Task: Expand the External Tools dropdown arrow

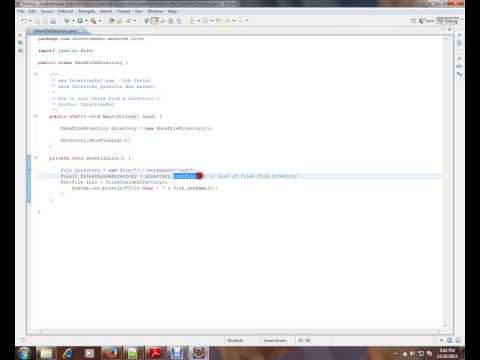Action: [x=100, y=21]
